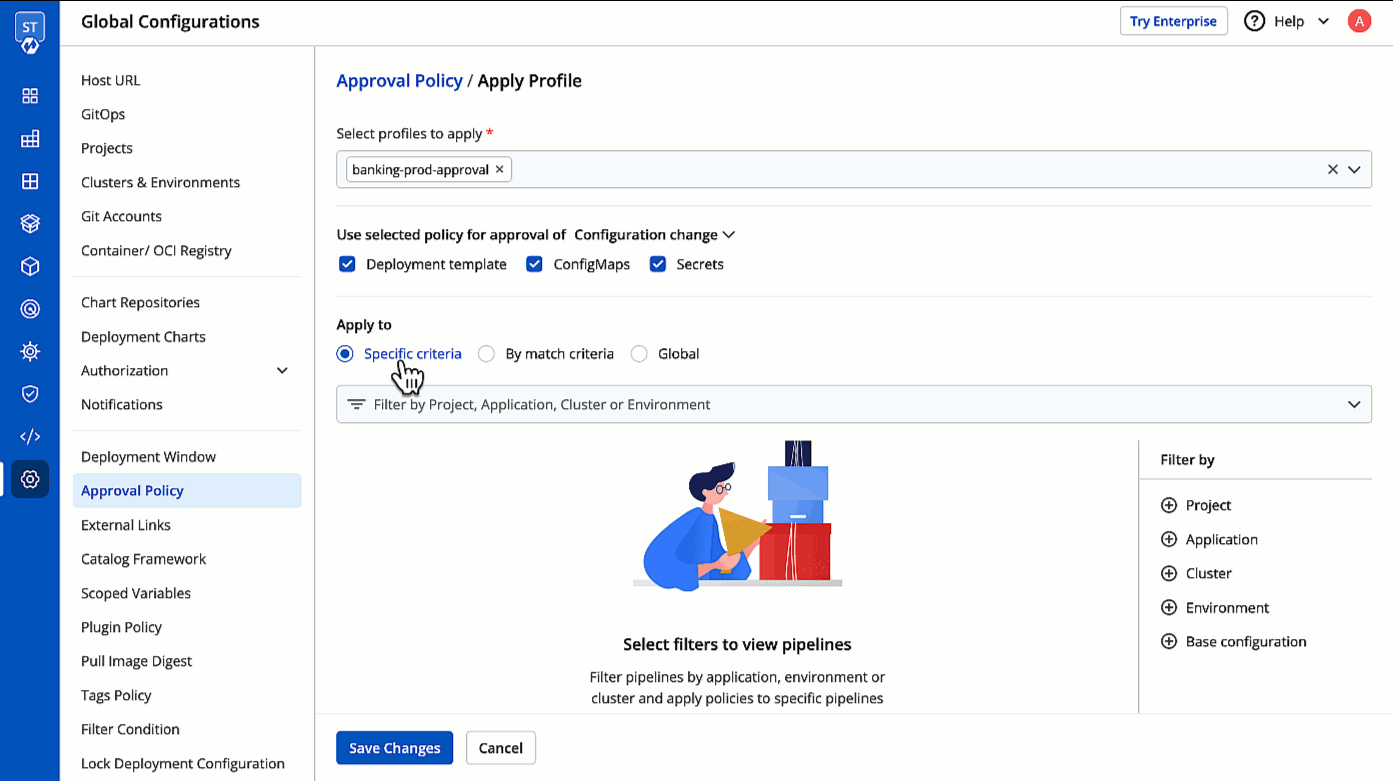1393x781 pixels.
Task: Open the Applications icon in the sidebar
Action: [30, 96]
